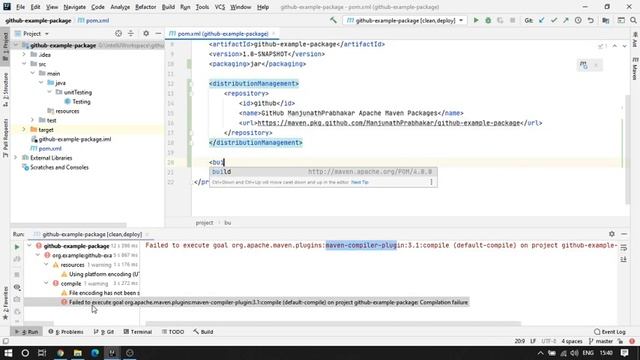Expand the .idea folder
Viewport: 640px width, 360px height.
click(24, 54)
